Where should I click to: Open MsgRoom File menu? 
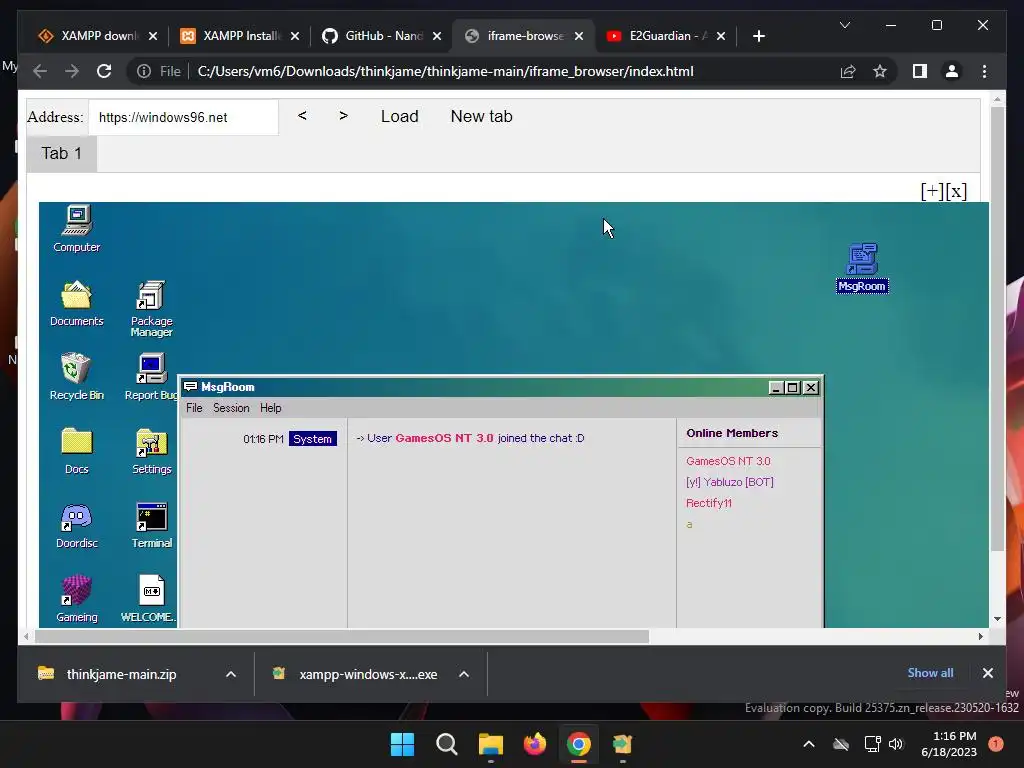194,408
